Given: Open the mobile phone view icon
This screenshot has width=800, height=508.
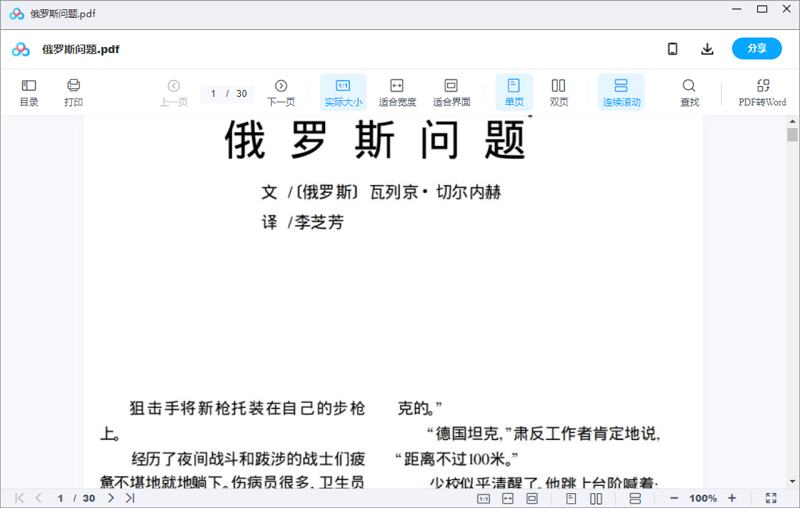Looking at the screenshot, I should click(x=673, y=49).
